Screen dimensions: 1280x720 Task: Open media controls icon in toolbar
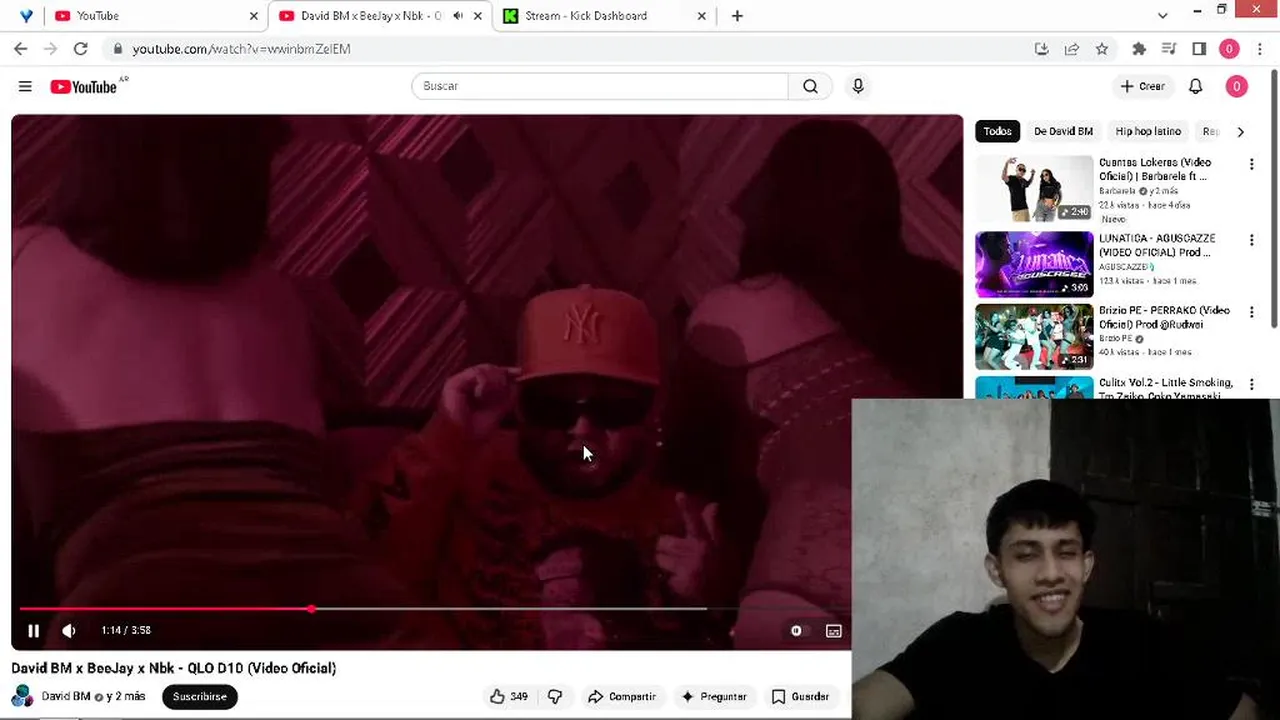(1168, 48)
